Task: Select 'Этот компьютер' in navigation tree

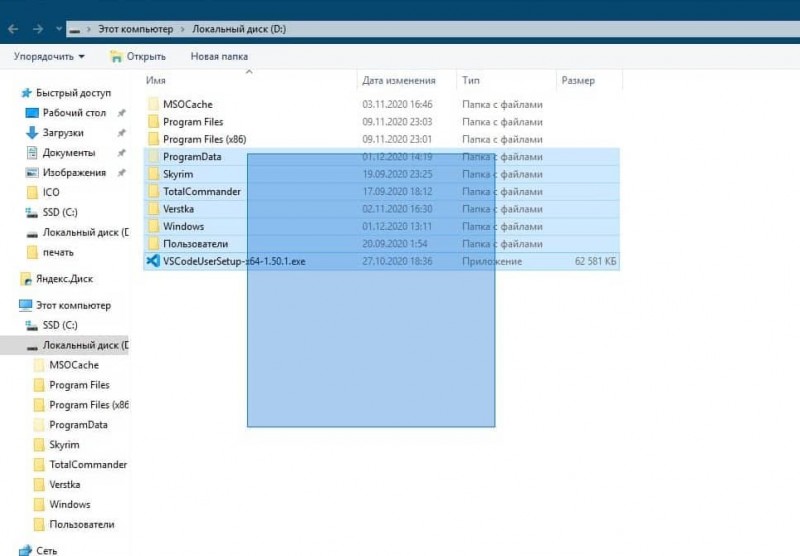Action: click(73, 306)
